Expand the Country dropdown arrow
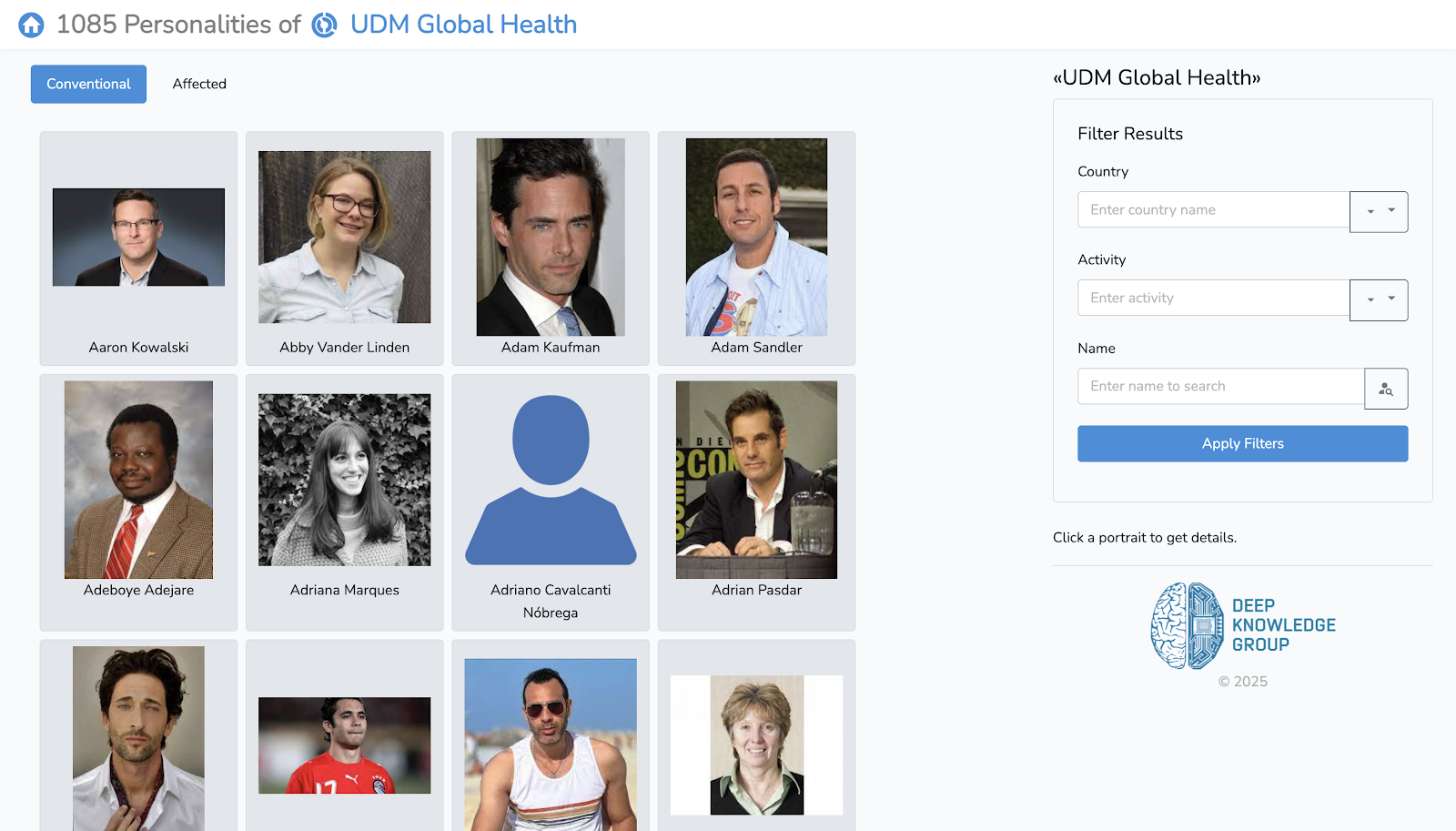This screenshot has height=831, width=1456. [x=1378, y=211]
